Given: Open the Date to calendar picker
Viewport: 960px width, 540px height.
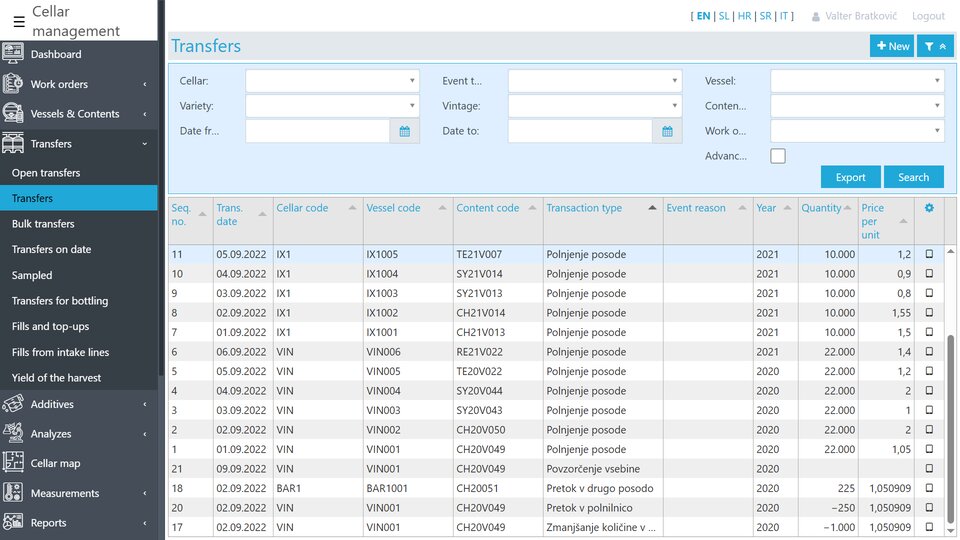Looking at the screenshot, I should (667, 131).
